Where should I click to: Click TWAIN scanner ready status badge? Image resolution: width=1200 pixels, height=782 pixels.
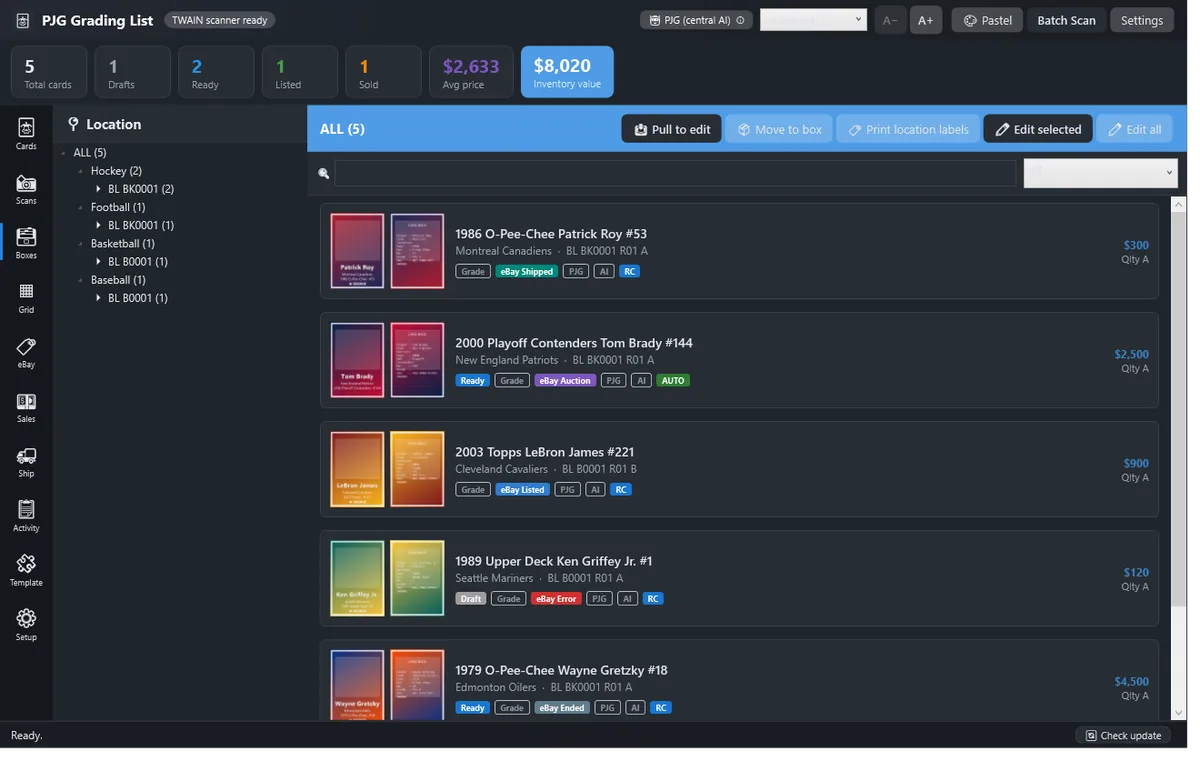[x=219, y=20]
